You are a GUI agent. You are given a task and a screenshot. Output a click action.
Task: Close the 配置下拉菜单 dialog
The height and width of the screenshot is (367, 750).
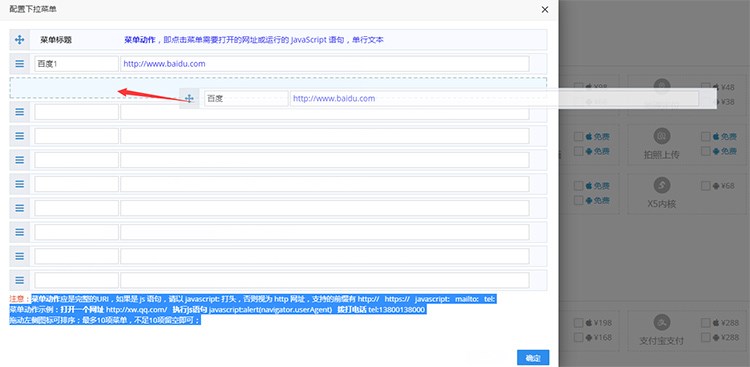[545, 9]
